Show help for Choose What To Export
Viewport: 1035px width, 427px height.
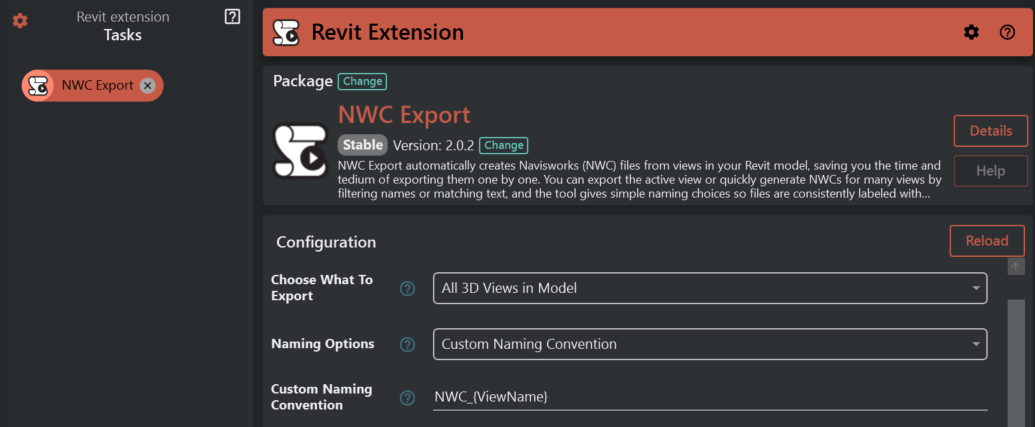tap(408, 288)
